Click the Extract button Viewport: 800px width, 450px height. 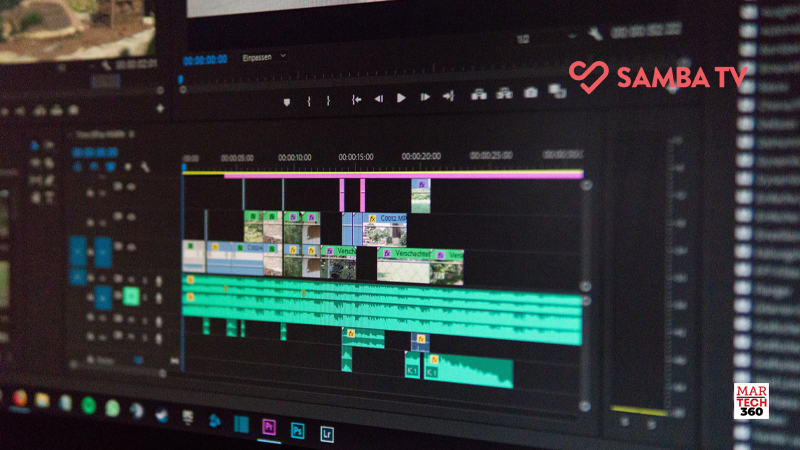[505, 93]
